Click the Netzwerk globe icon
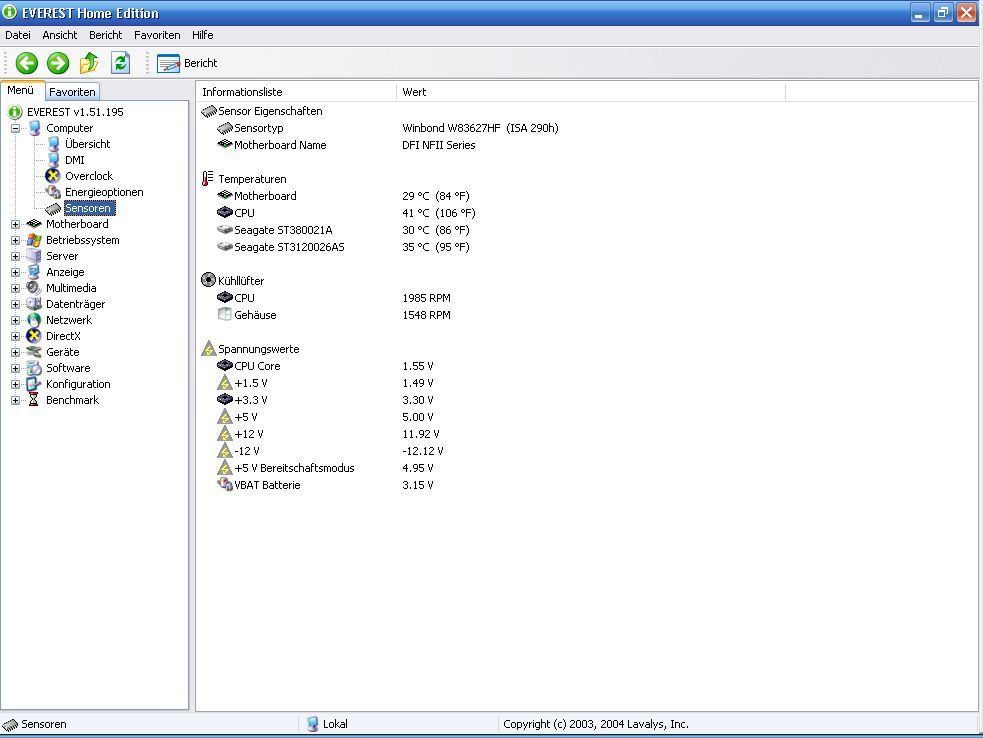The width and height of the screenshot is (983, 738). (x=34, y=320)
